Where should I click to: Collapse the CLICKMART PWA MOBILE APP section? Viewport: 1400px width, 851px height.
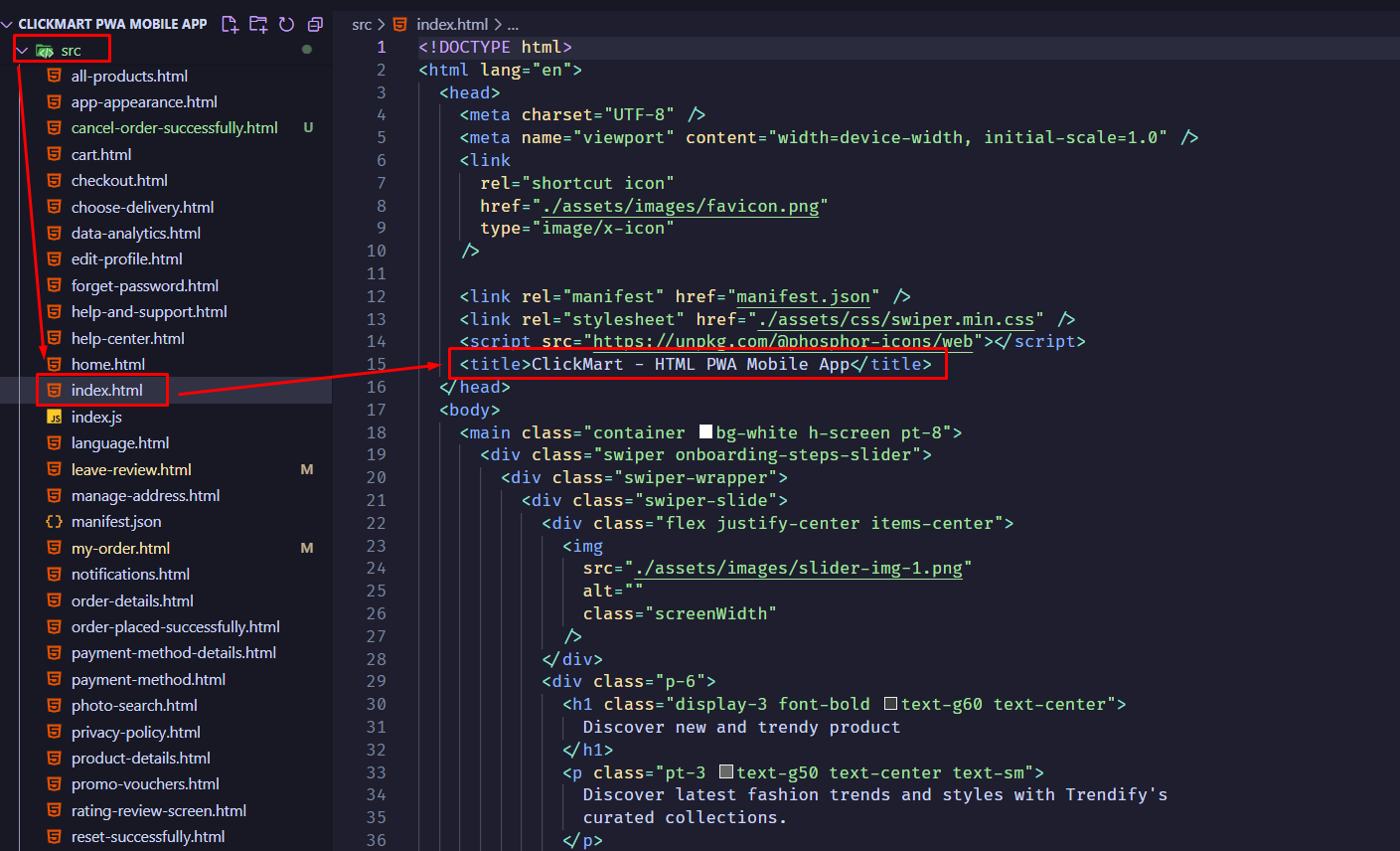pos(8,23)
